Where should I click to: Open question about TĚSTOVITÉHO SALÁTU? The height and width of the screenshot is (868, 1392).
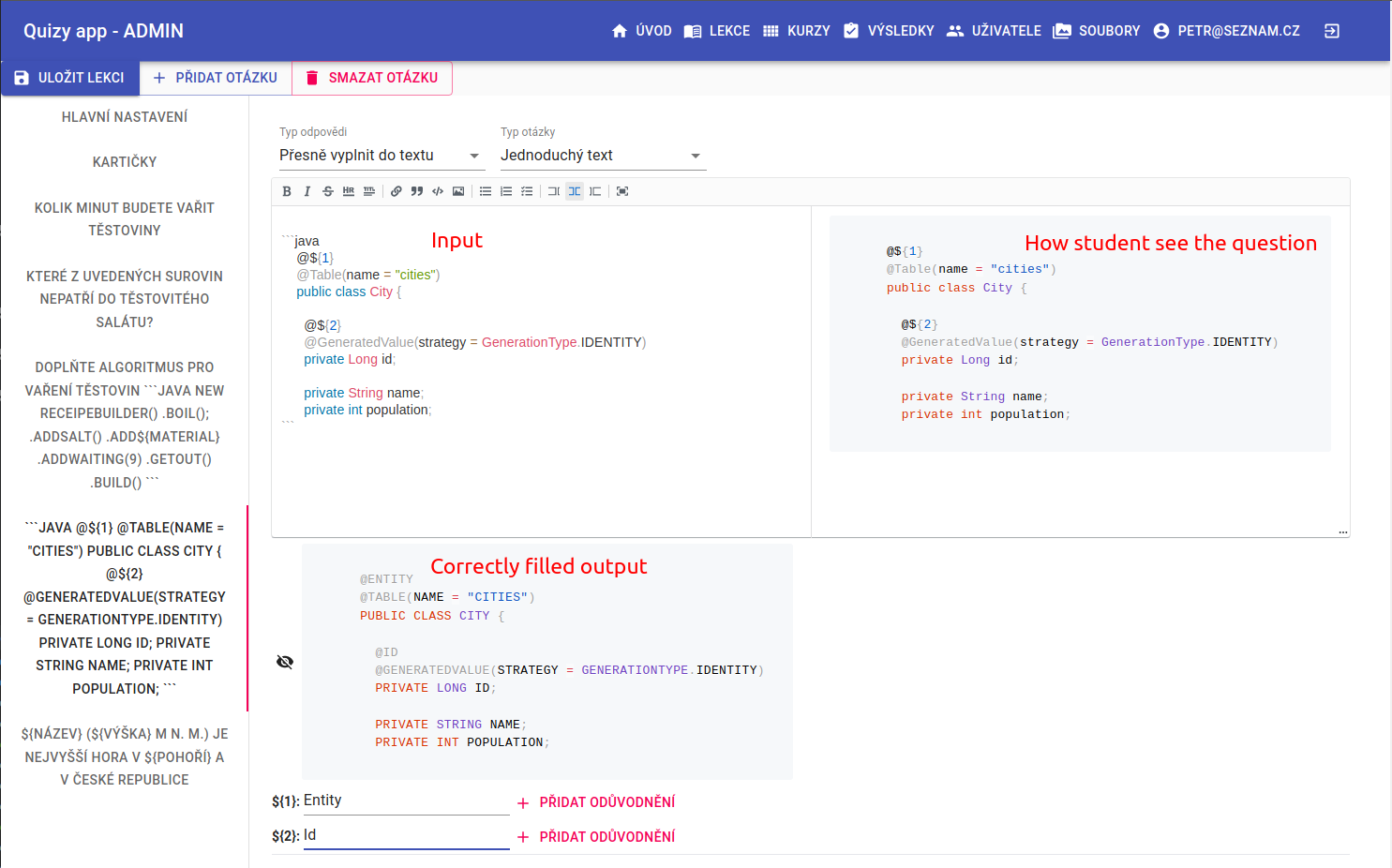point(125,299)
